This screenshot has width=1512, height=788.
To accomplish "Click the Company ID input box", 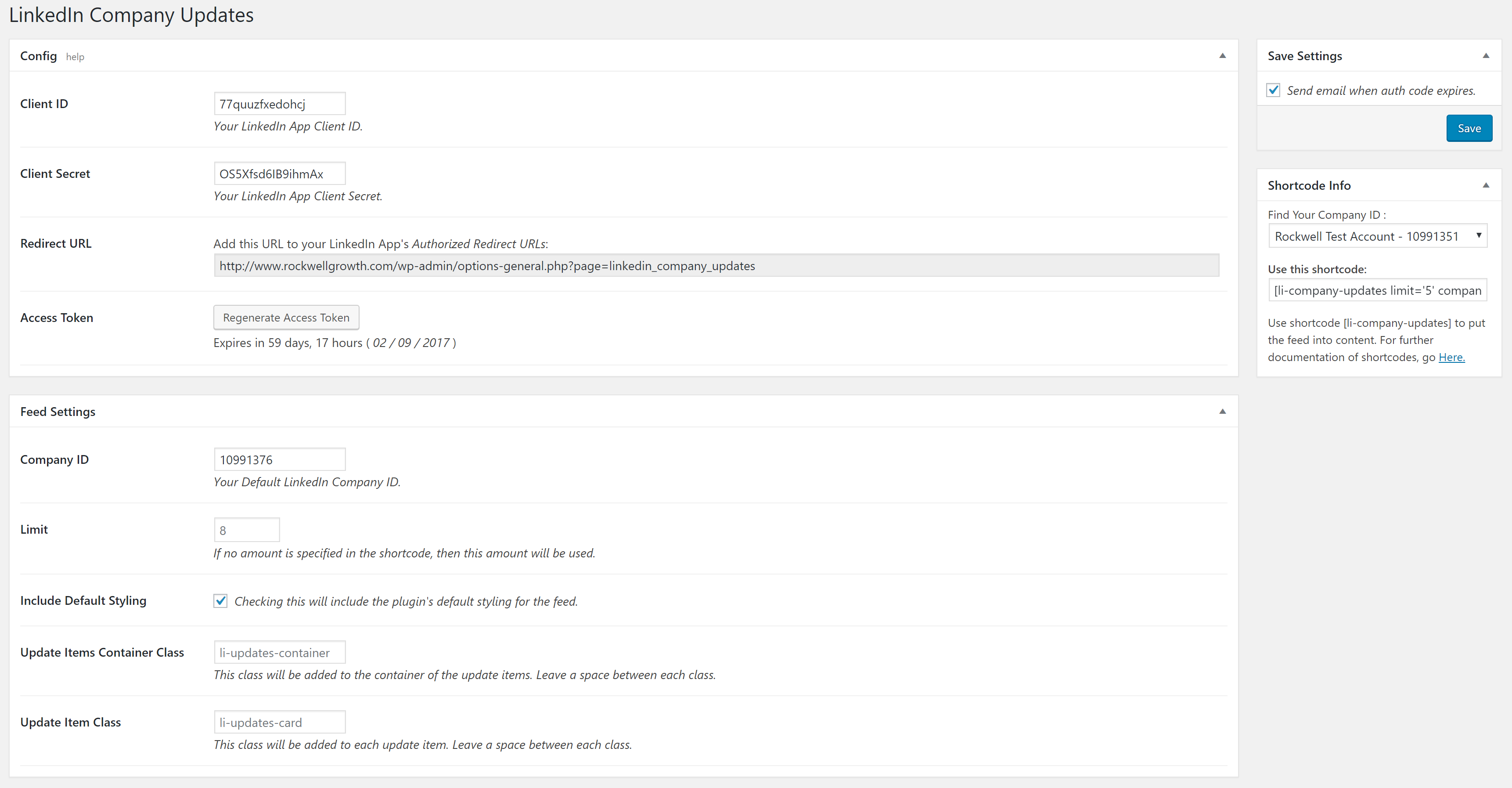I will coord(279,460).
